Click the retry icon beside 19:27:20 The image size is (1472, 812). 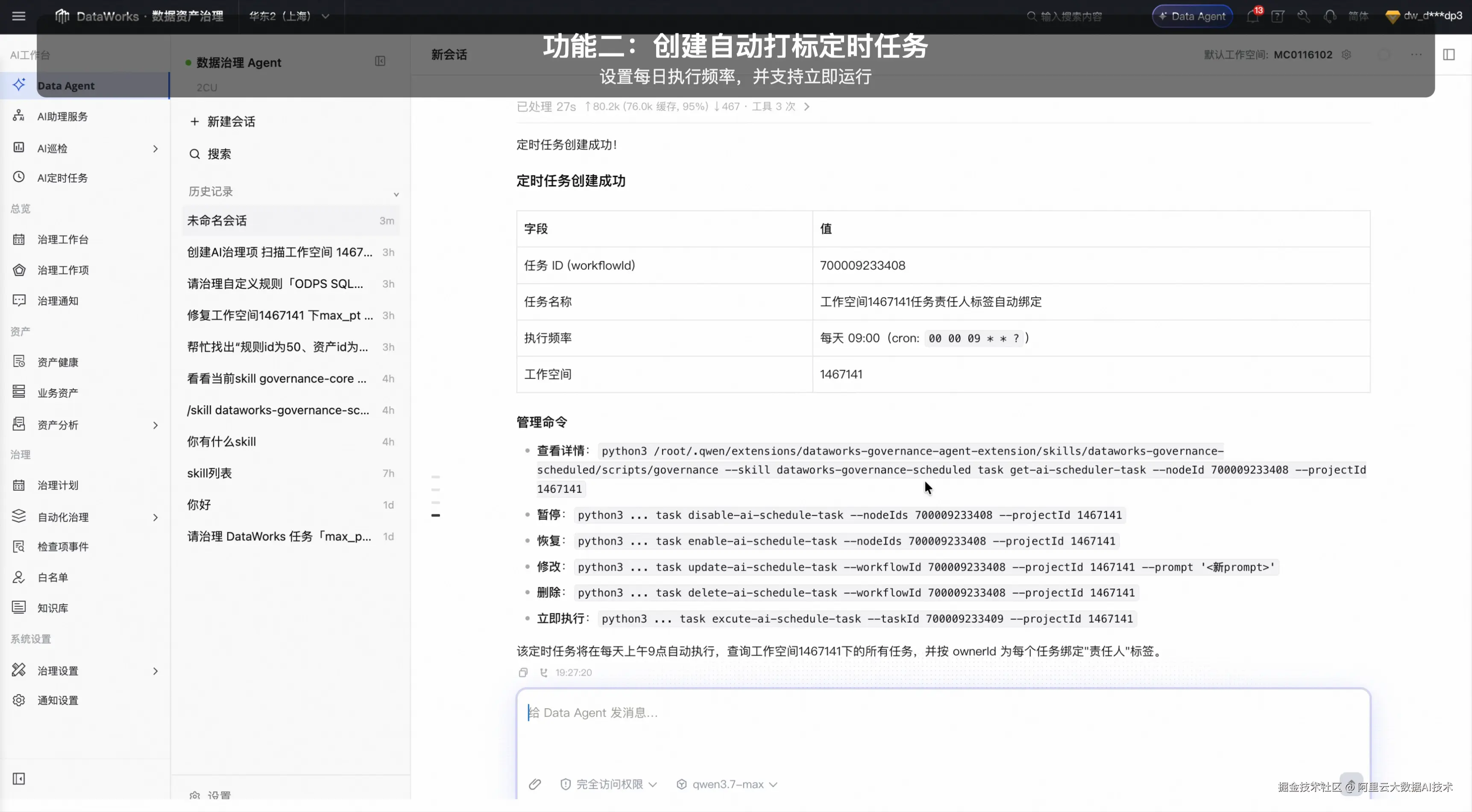coord(543,672)
